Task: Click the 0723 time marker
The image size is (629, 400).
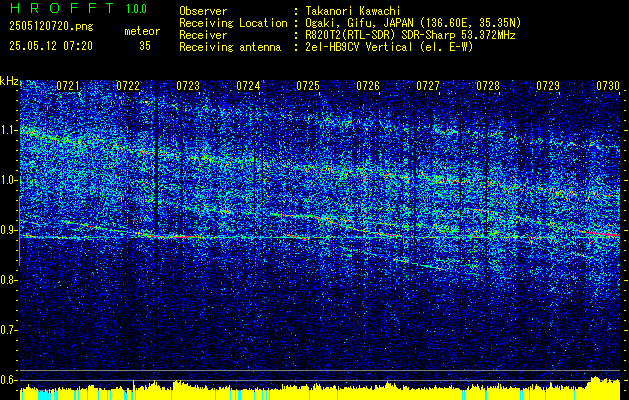Action: click(188, 86)
